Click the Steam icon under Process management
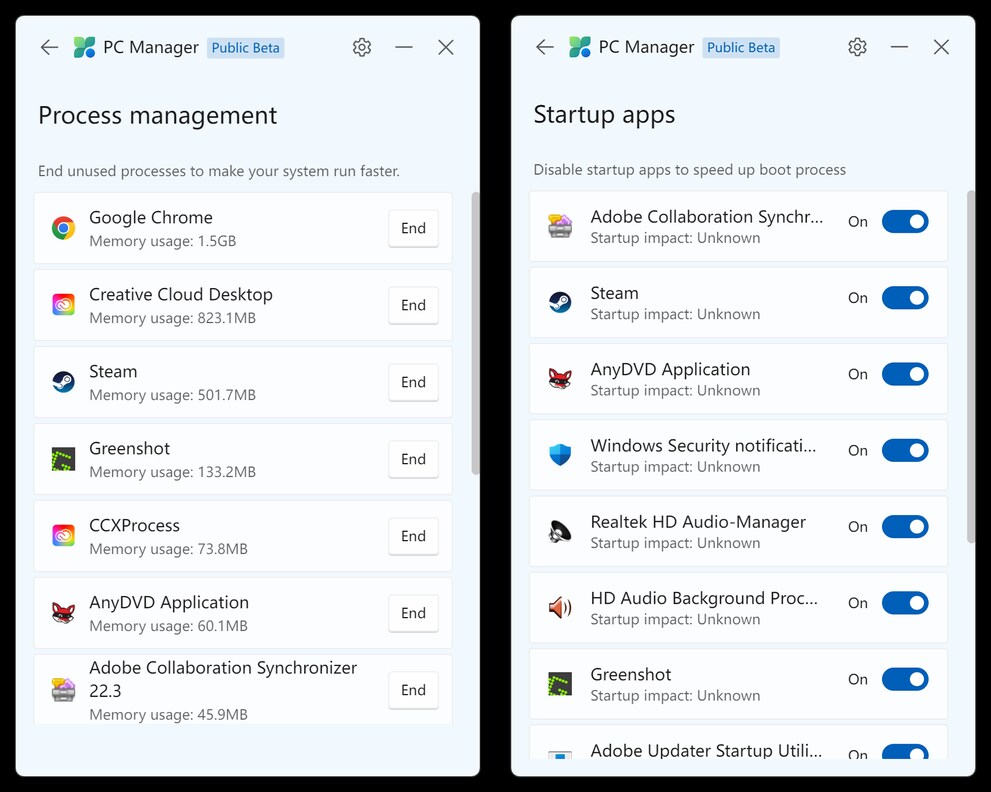 click(64, 381)
